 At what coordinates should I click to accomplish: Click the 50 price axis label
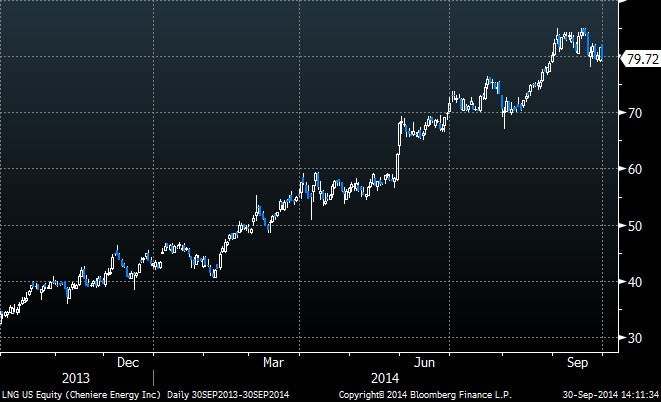coord(635,225)
